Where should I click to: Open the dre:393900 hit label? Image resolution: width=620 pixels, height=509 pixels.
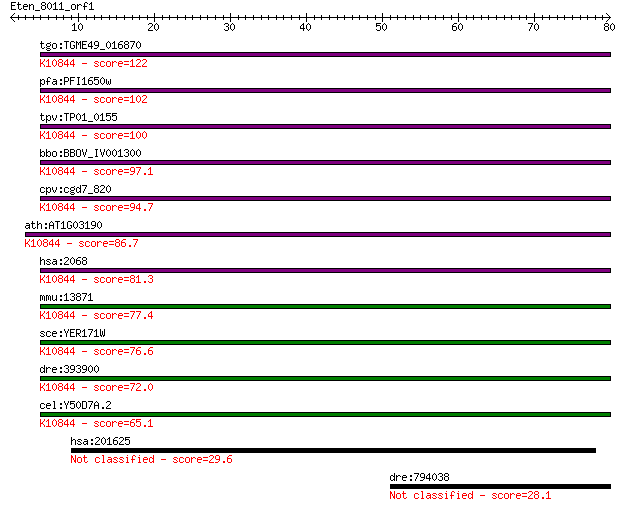(x=69, y=369)
